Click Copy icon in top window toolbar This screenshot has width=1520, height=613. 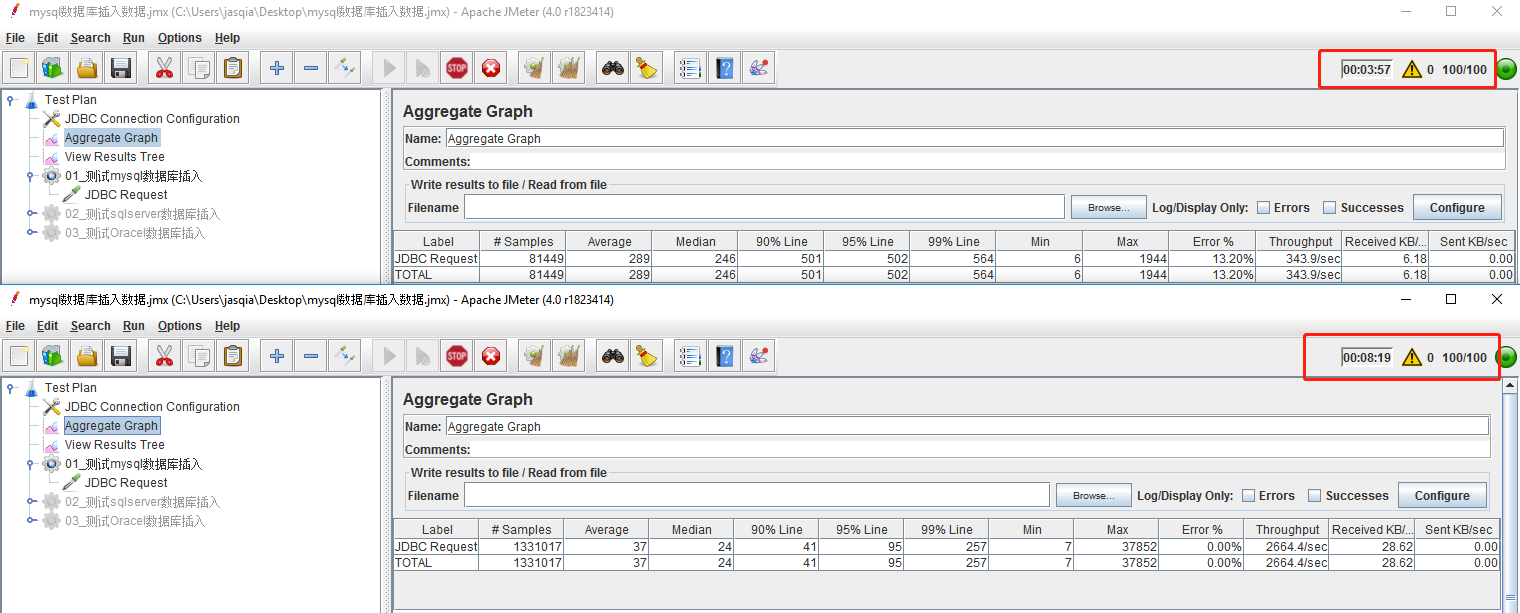[199, 68]
